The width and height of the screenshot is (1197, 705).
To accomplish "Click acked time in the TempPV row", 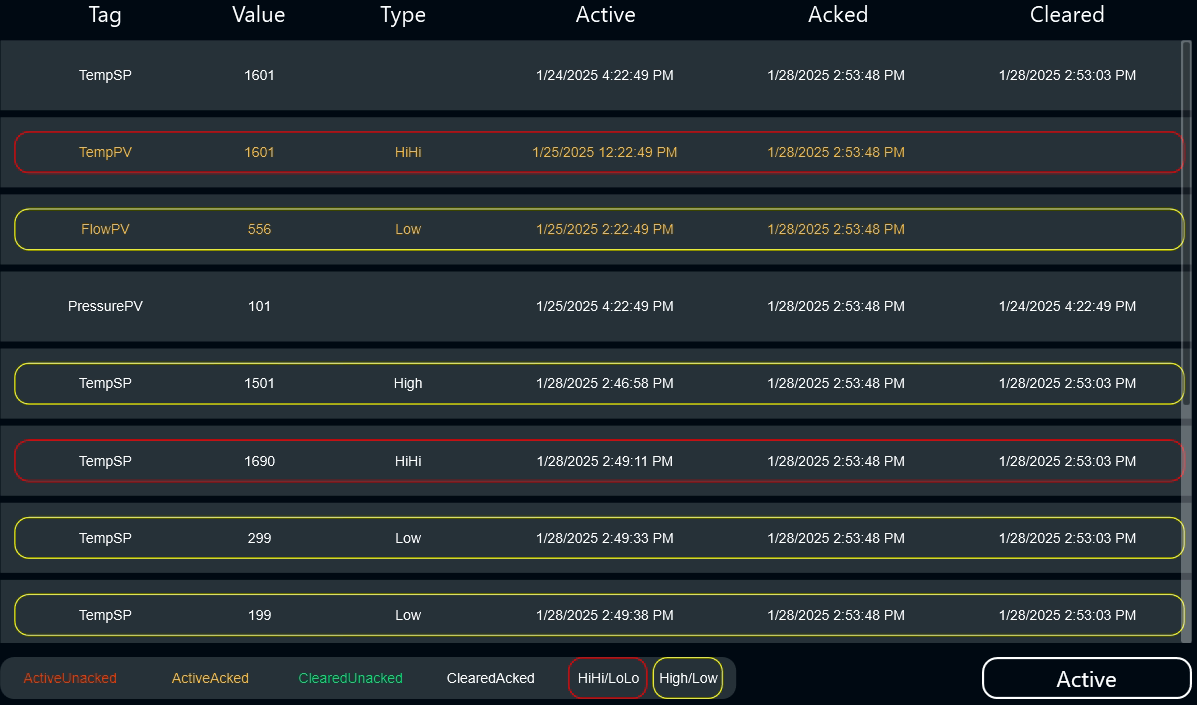I will pos(836,153).
